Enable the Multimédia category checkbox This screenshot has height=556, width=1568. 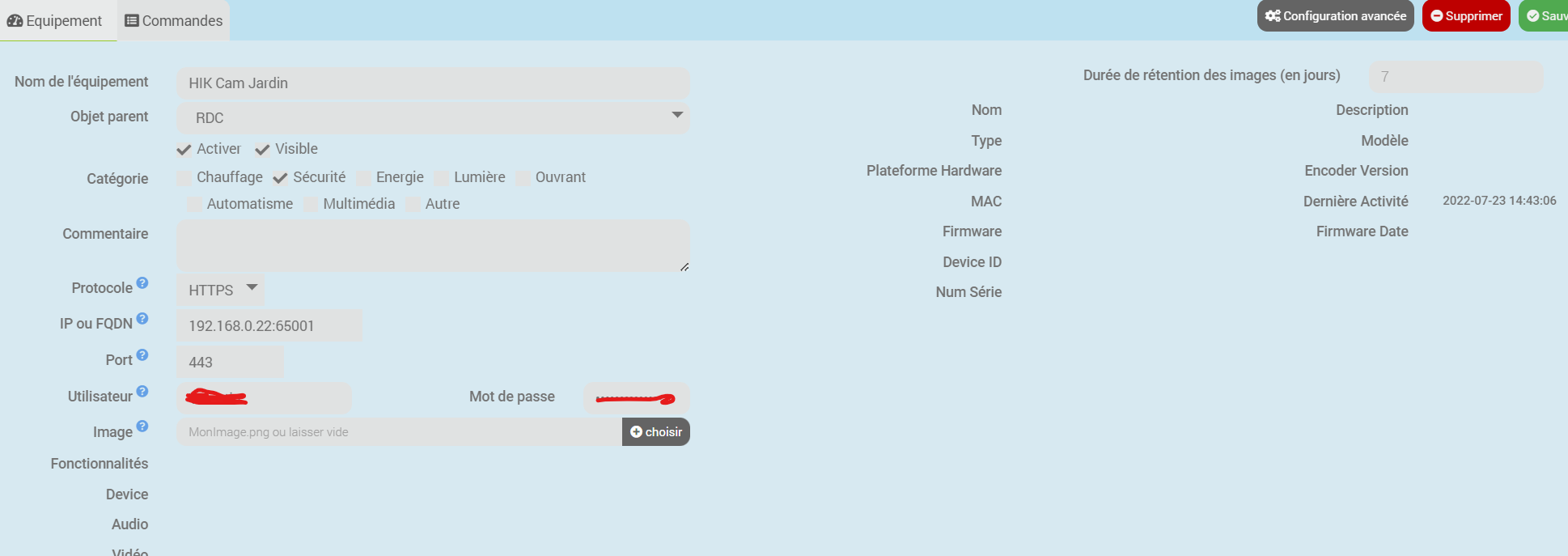pyautogui.click(x=311, y=205)
